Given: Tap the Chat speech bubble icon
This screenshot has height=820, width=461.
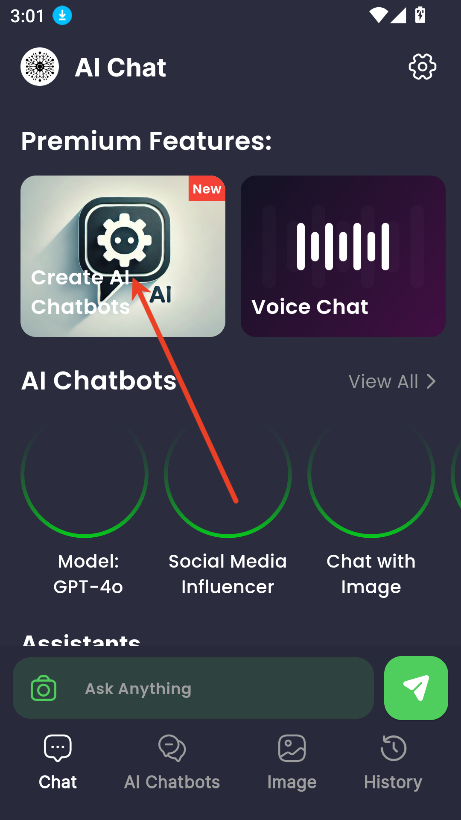Looking at the screenshot, I should pos(57,748).
